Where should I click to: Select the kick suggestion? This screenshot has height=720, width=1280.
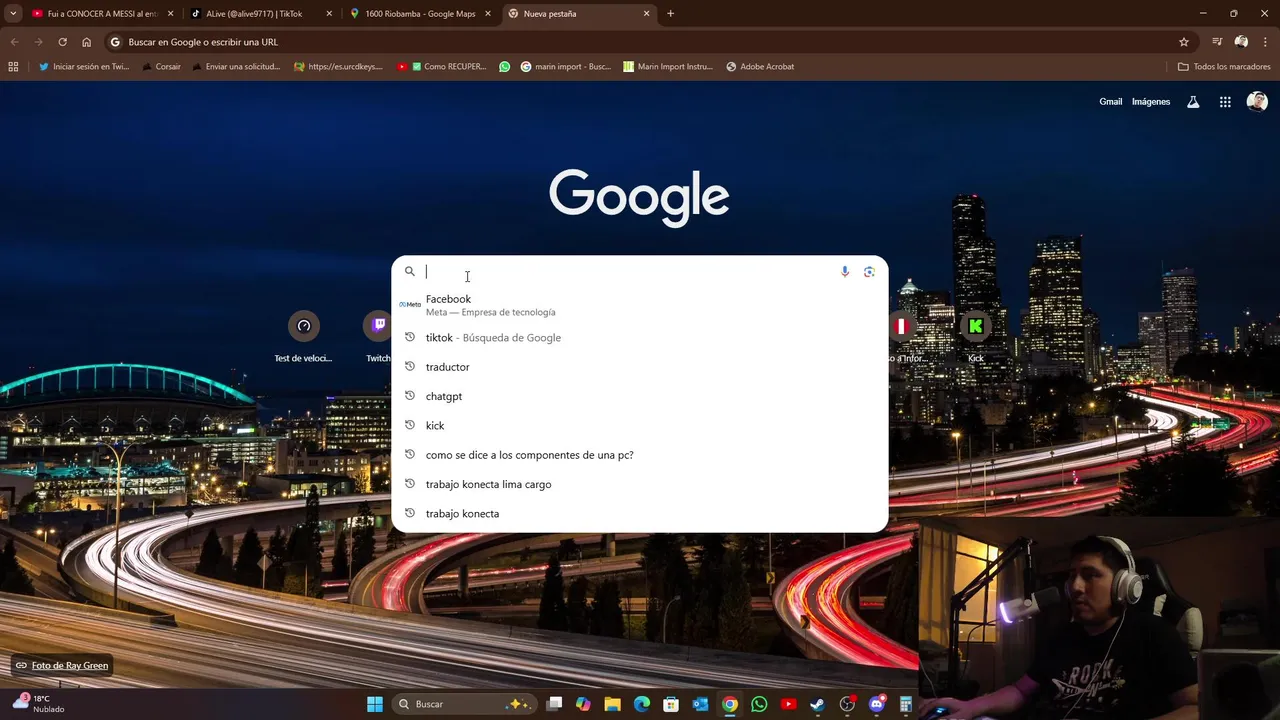tap(640, 426)
